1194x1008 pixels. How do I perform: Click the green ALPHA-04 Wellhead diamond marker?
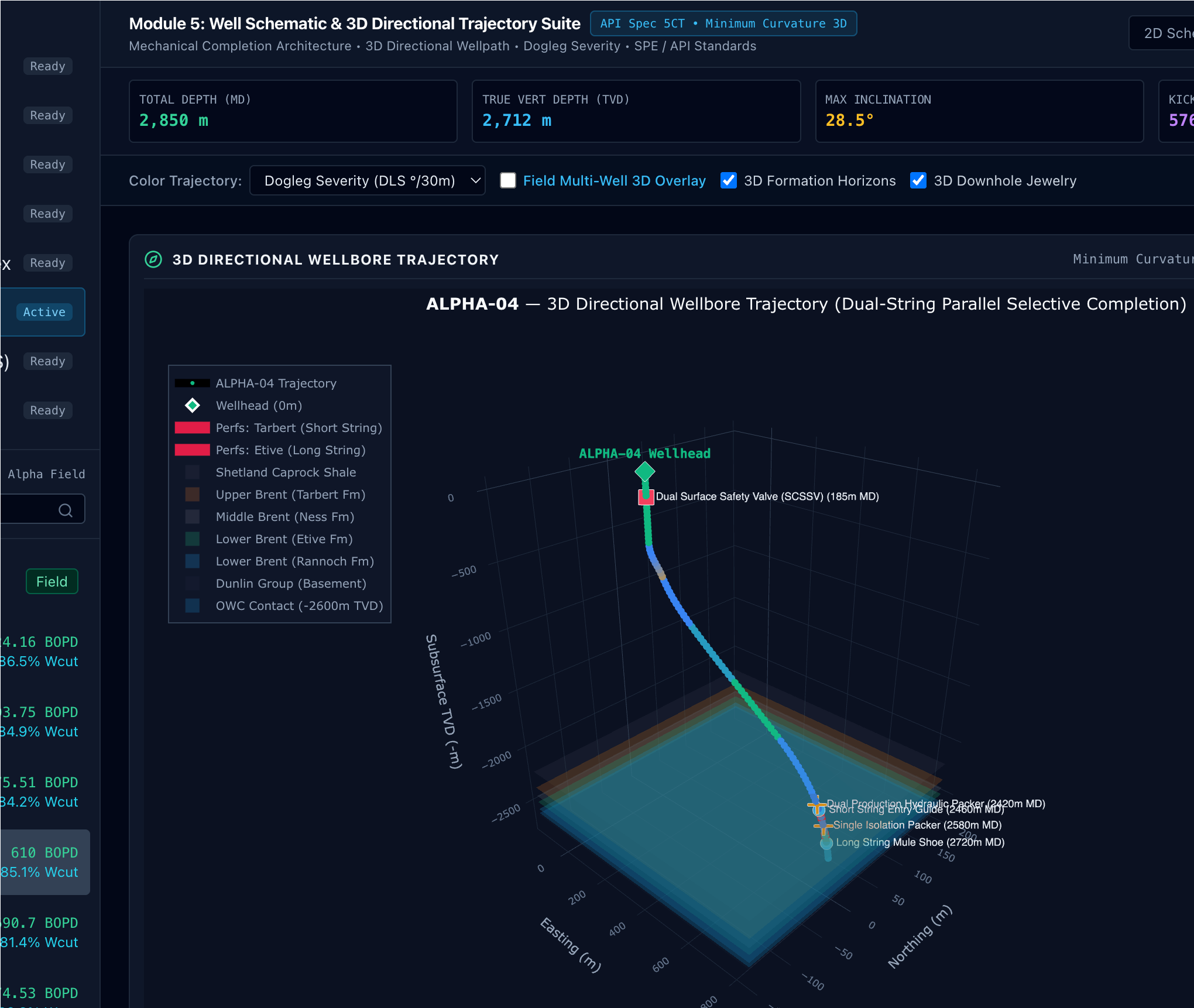click(644, 471)
